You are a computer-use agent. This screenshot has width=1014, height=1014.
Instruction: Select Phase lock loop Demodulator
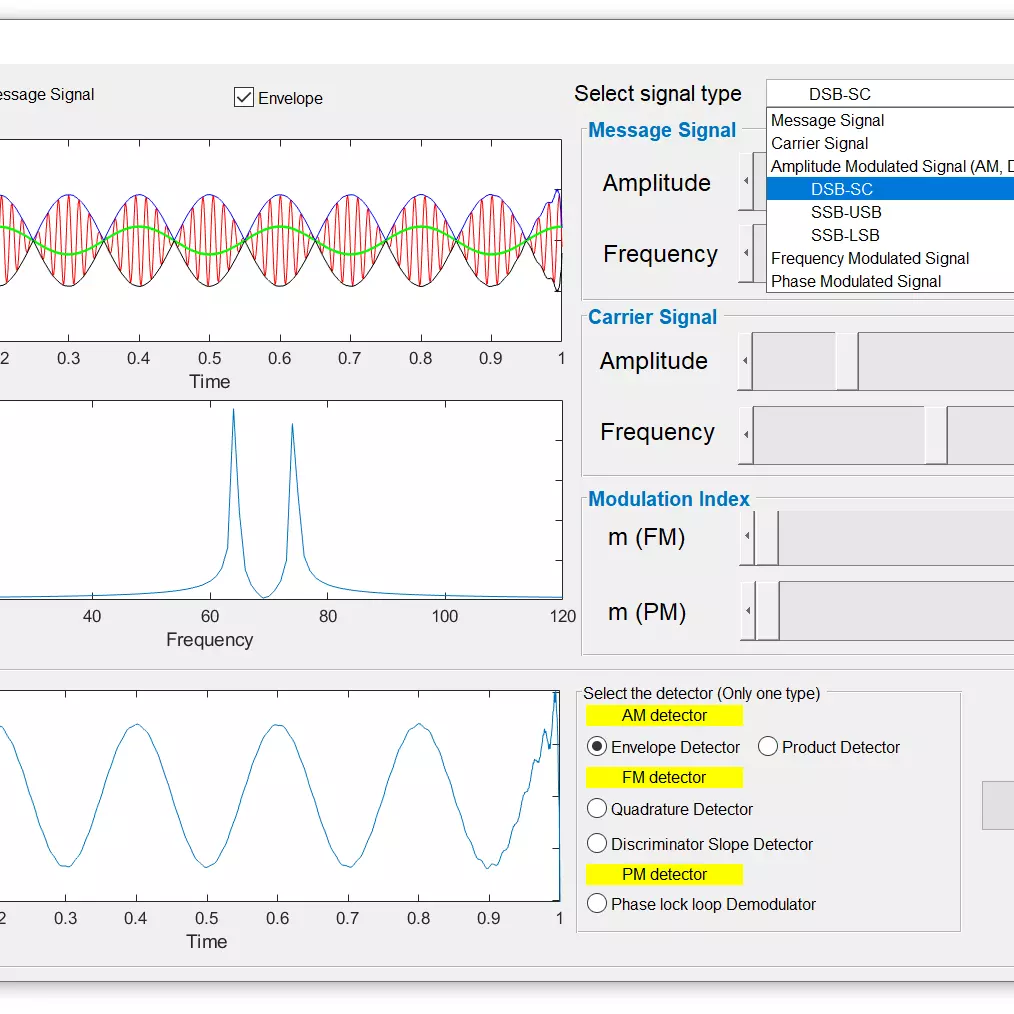(x=597, y=903)
